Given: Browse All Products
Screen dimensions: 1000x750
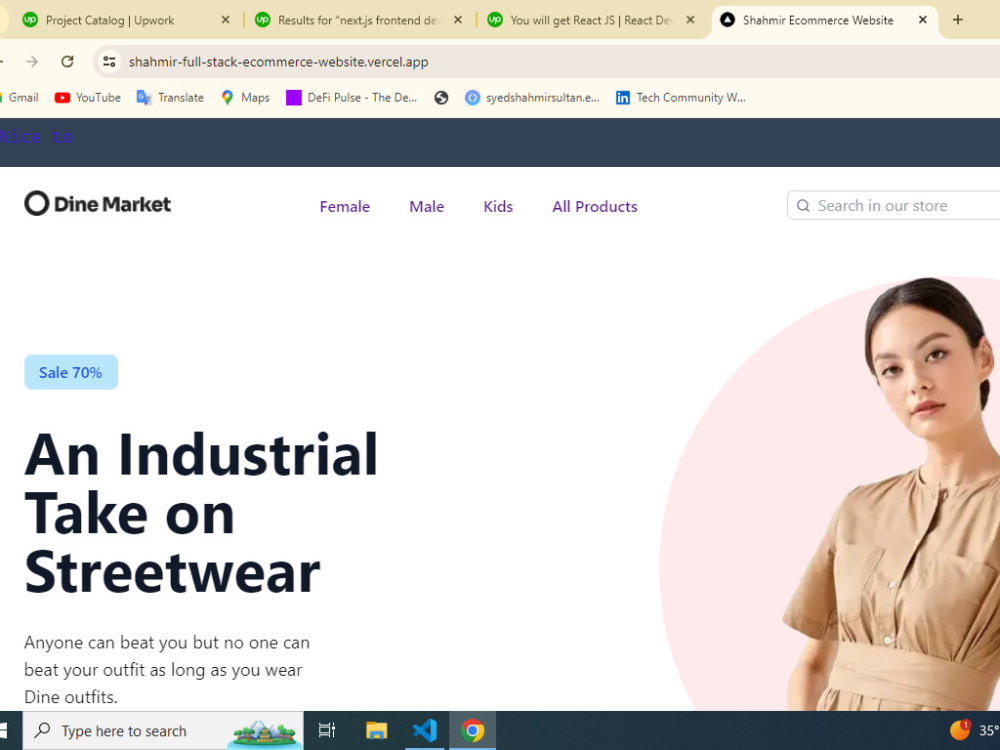Looking at the screenshot, I should click(594, 206).
